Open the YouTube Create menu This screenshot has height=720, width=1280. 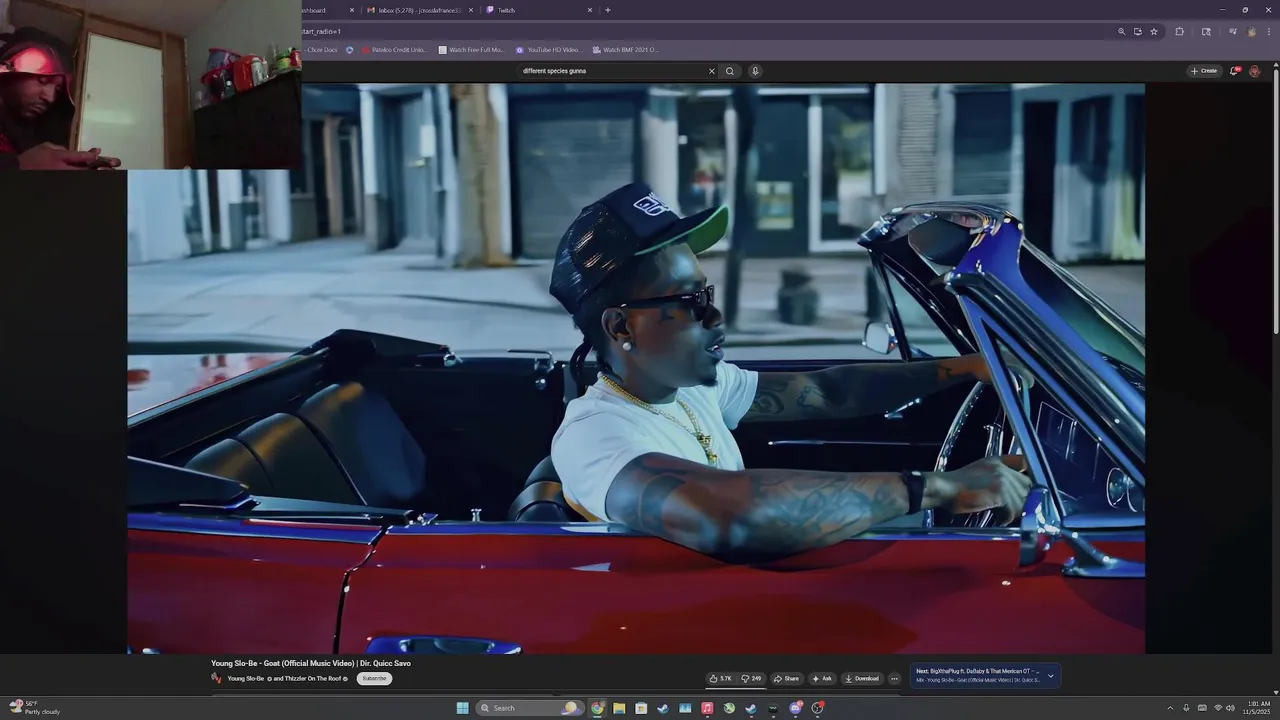[1204, 71]
